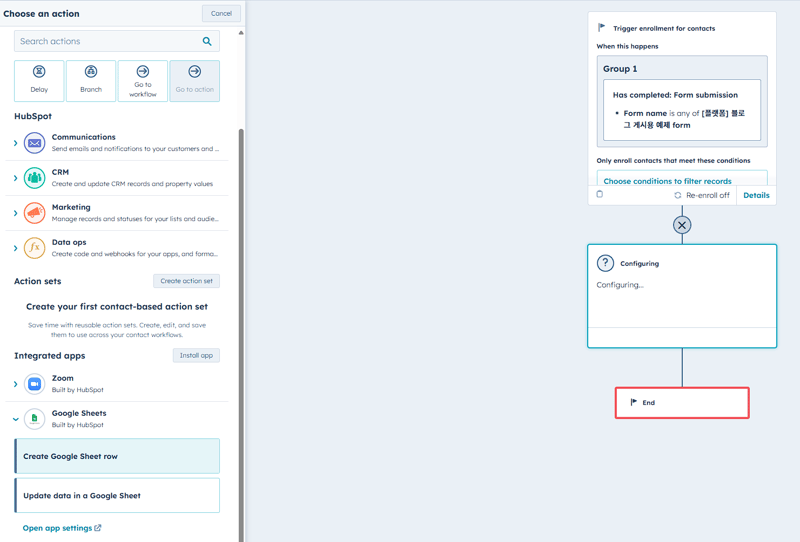The height and width of the screenshot is (542, 800).
Task: Click the Zoom app title
Action: point(63,378)
